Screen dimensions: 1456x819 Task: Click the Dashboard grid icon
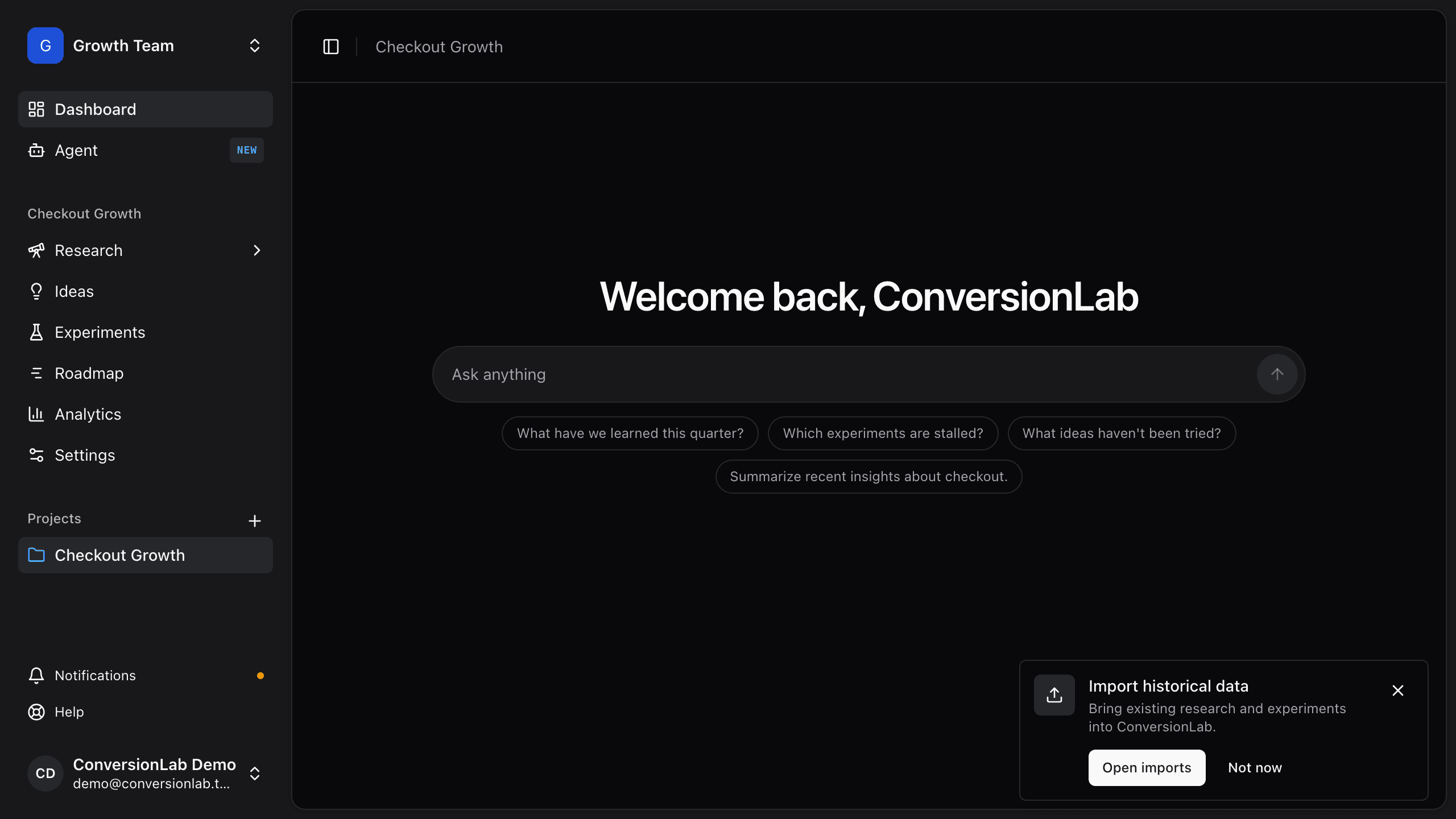point(36,109)
